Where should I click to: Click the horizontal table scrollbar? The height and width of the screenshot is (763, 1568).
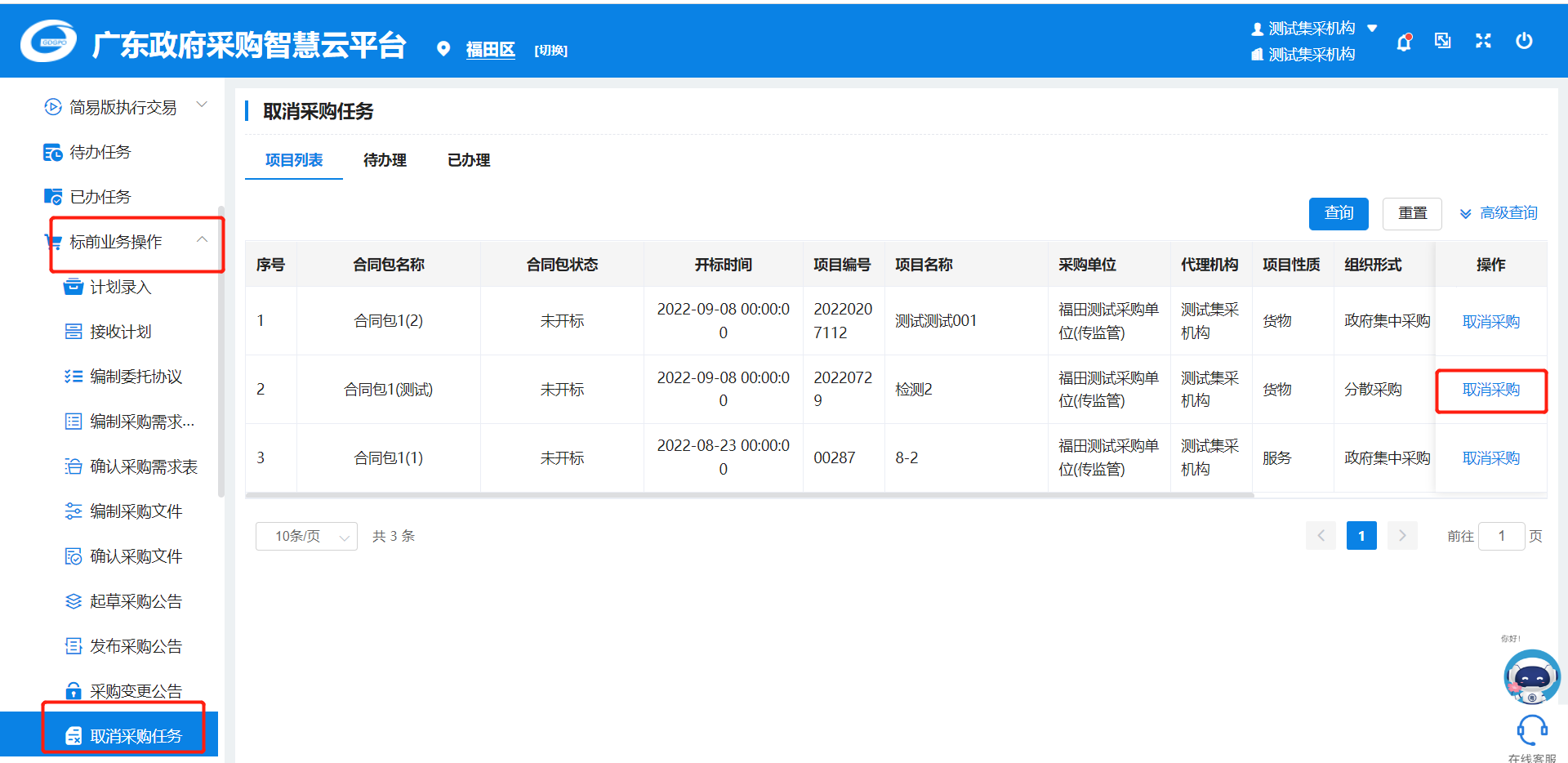tap(749, 495)
